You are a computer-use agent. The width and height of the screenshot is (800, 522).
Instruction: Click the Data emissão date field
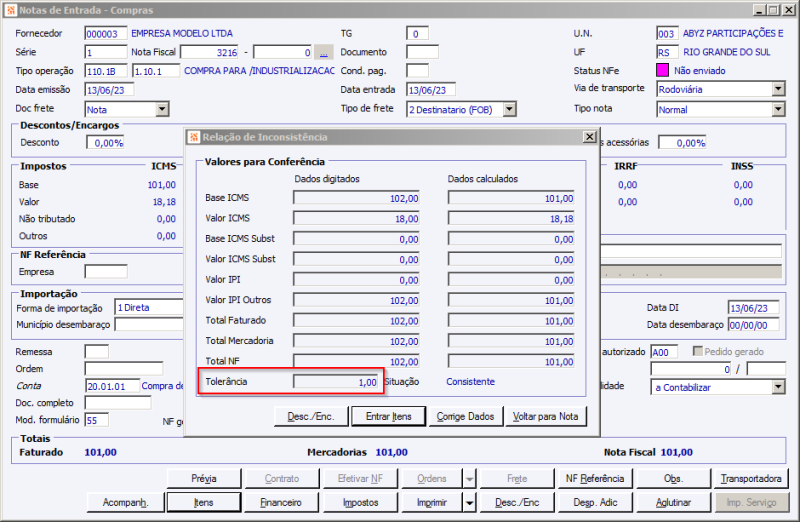(x=109, y=90)
